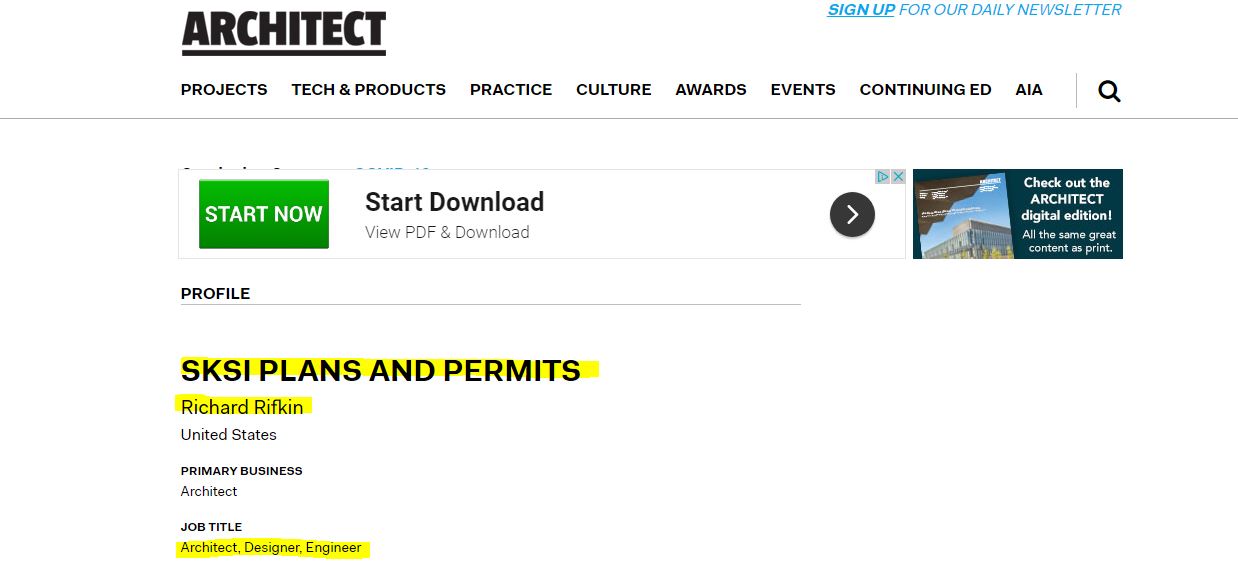The height and width of the screenshot is (587, 1238).
Task: Click the green START NOW button
Action: (264, 214)
